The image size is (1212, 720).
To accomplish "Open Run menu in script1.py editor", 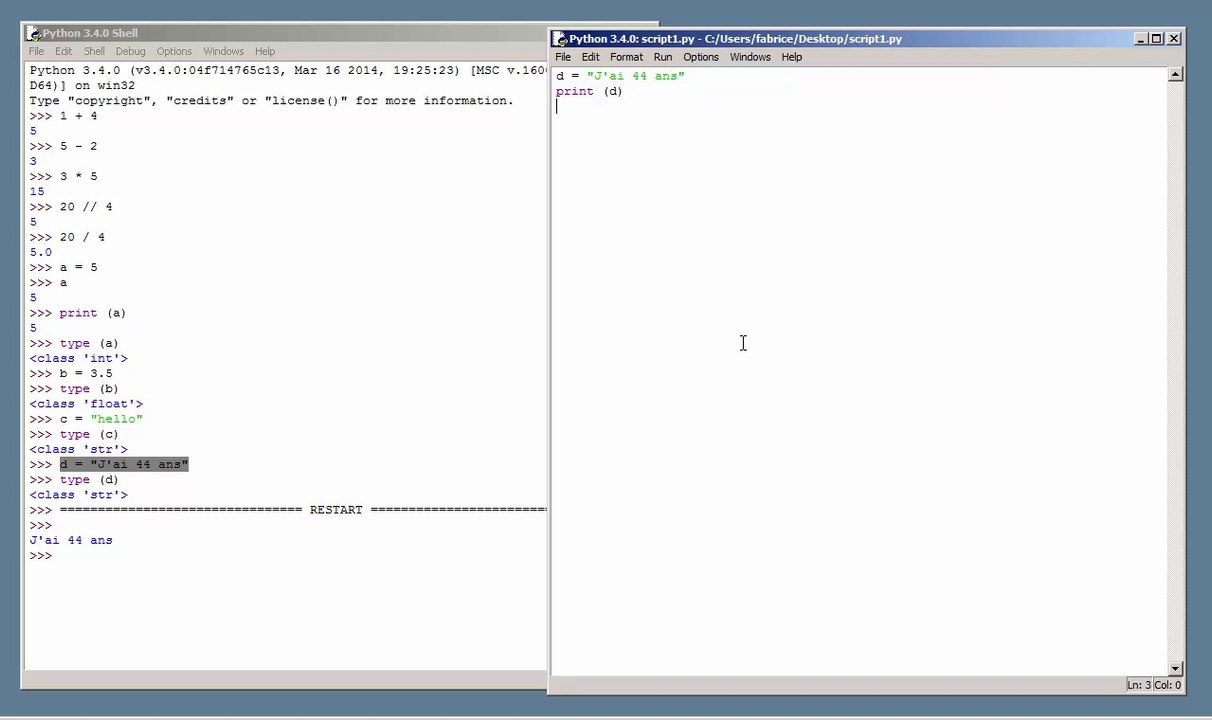I will [662, 57].
